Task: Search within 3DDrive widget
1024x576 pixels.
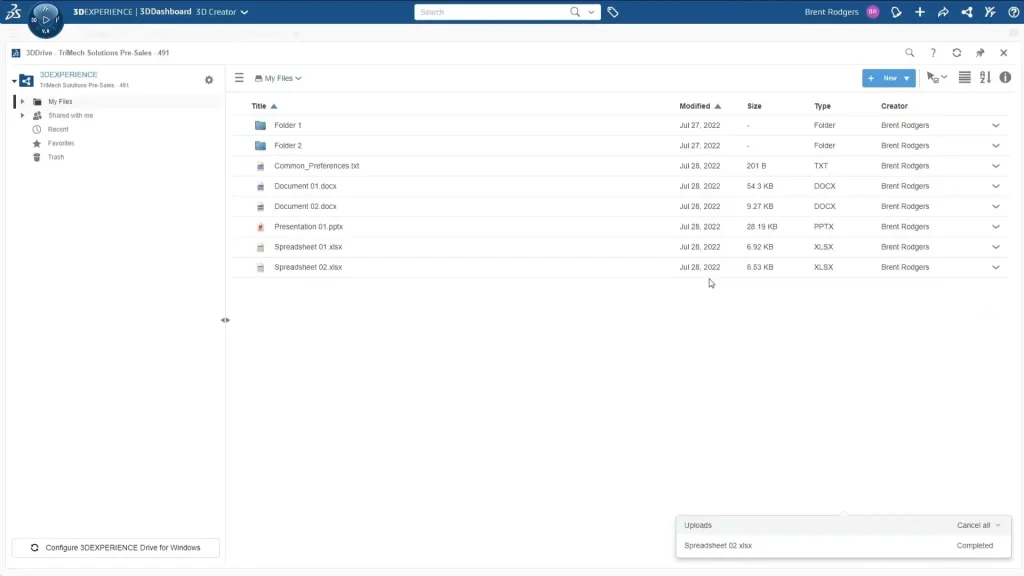Action: click(910, 53)
